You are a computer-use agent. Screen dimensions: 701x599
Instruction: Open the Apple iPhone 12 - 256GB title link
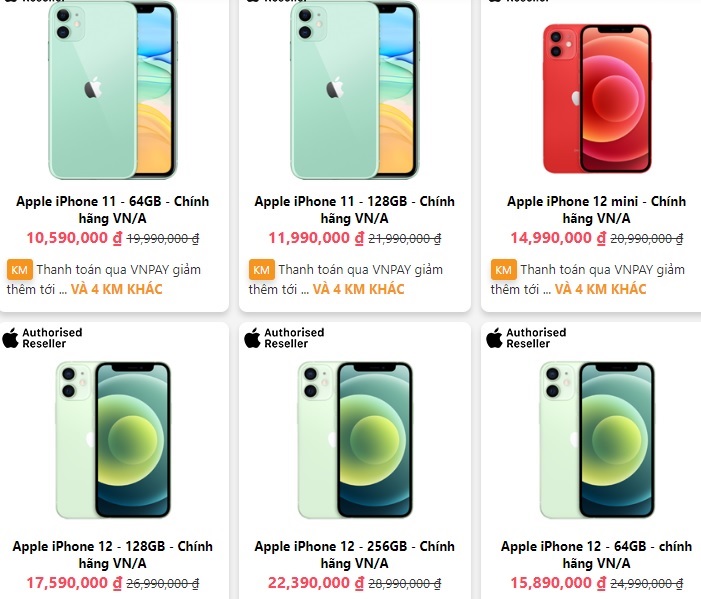tap(355, 555)
